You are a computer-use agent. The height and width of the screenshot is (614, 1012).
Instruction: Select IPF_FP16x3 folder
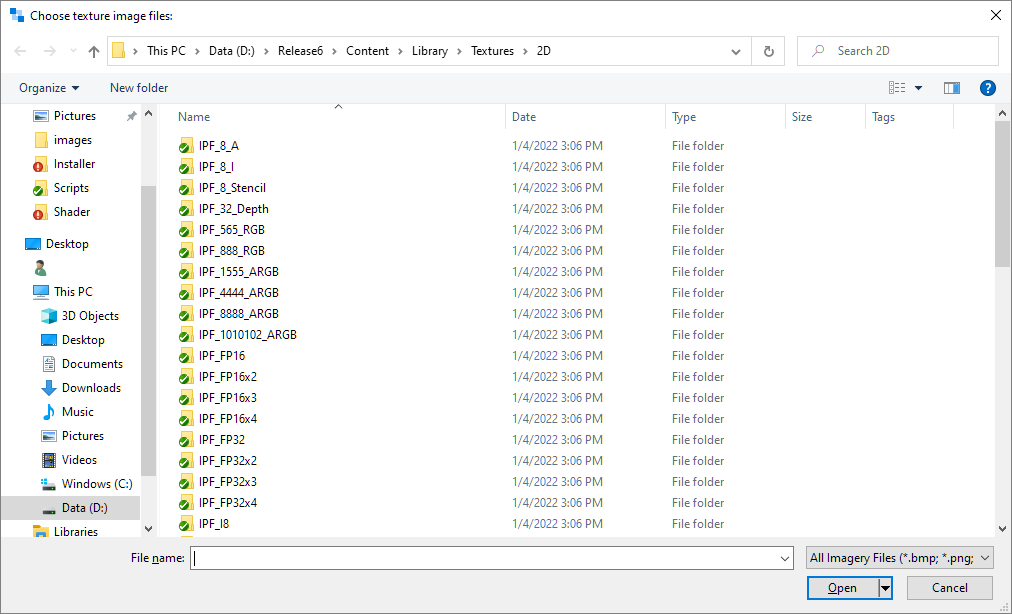228,398
